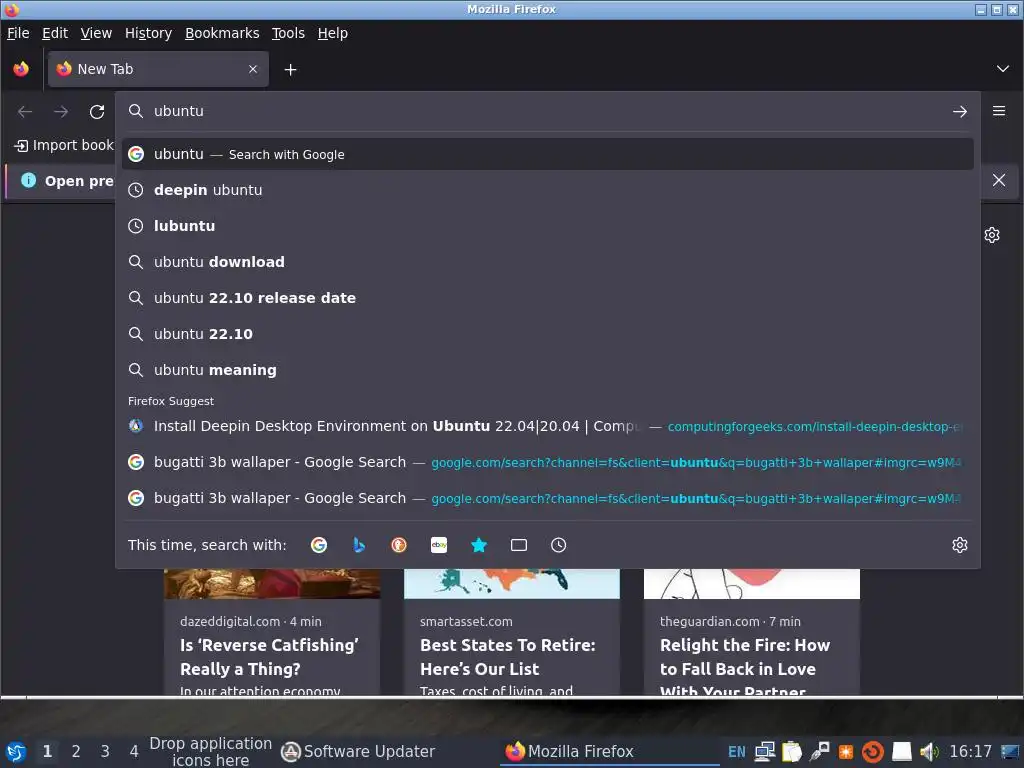Open Install Deepin Desktop Environment suggestion
The image size is (1024, 768).
point(547,426)
